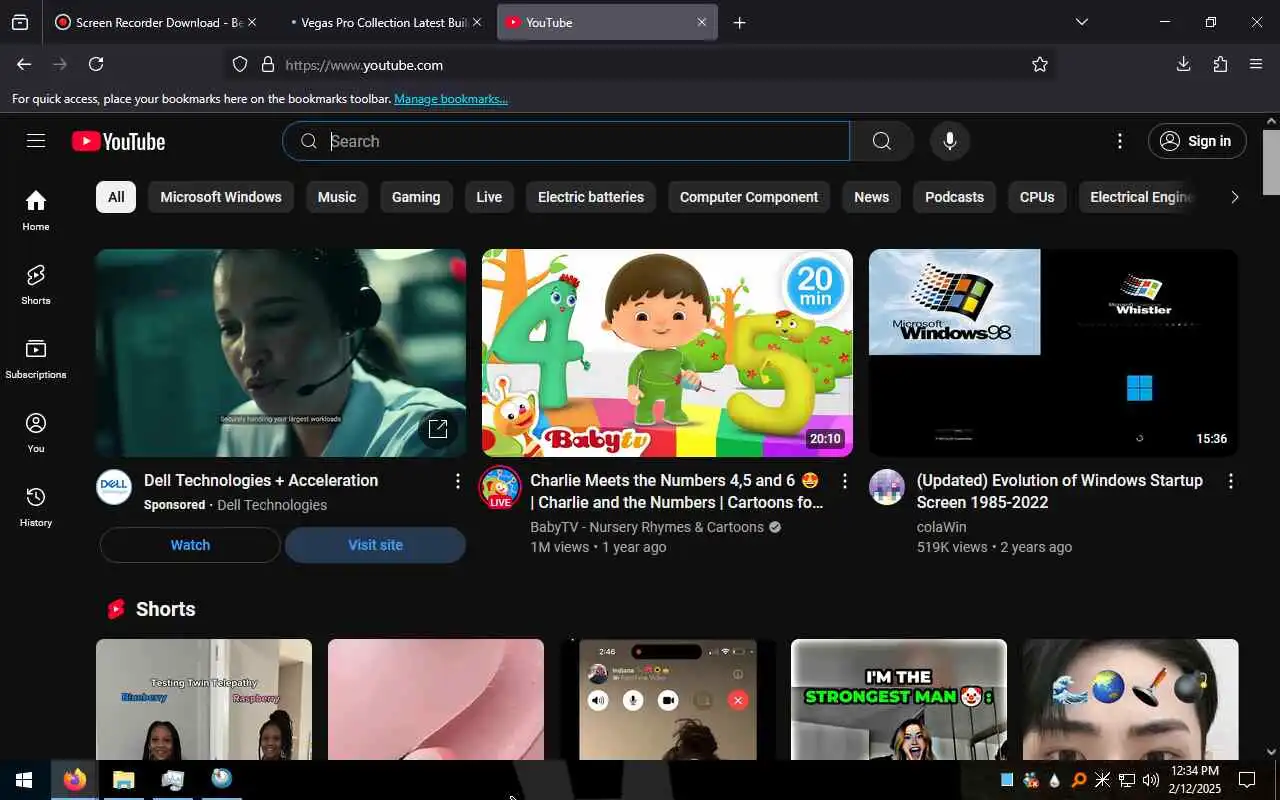Image resolution: width=1280 pixels, height=800 pixels.
Task: Select the Music filter chip
Action: coord(337,197)
